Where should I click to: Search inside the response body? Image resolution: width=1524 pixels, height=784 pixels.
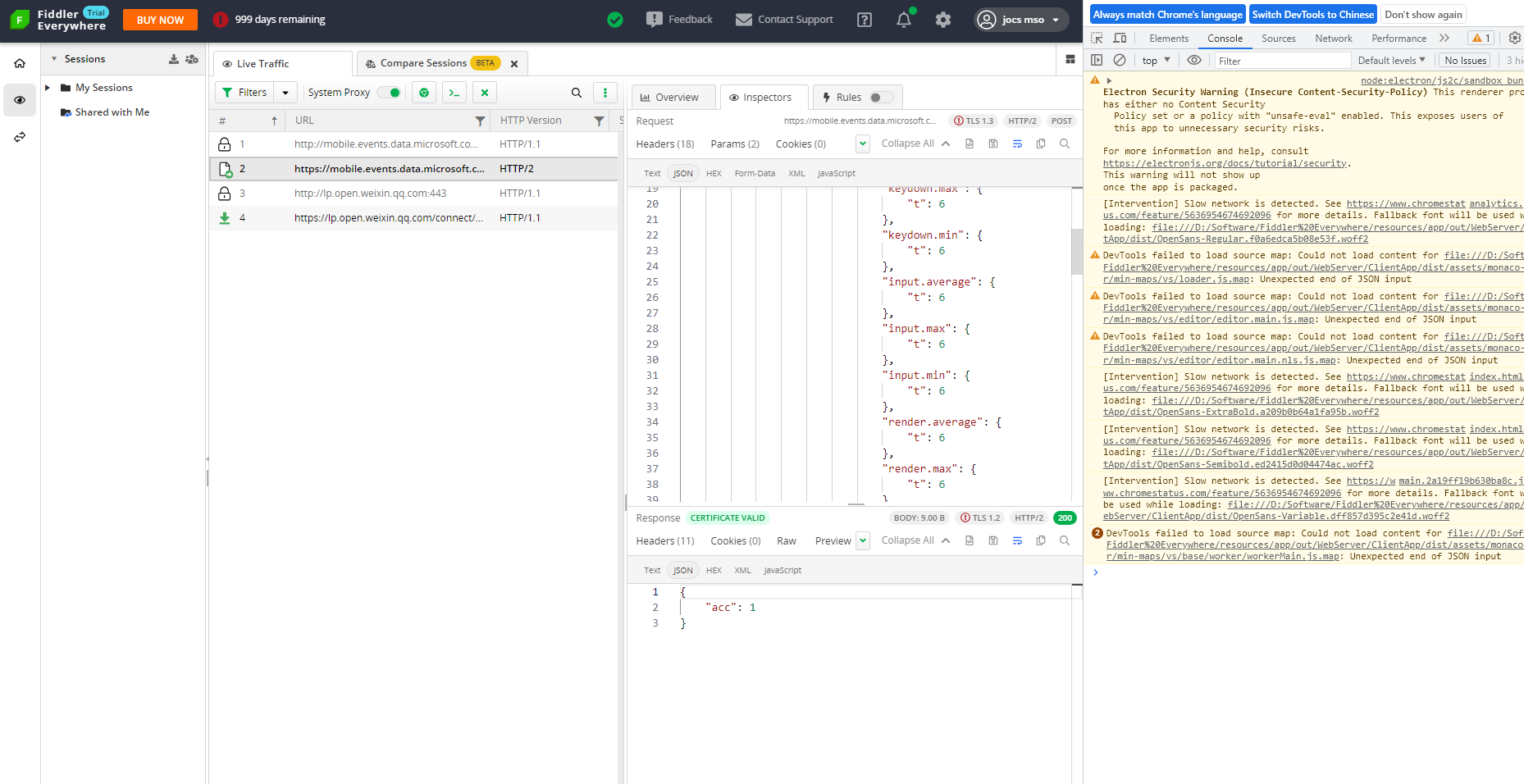click(x=1065, y=540)
